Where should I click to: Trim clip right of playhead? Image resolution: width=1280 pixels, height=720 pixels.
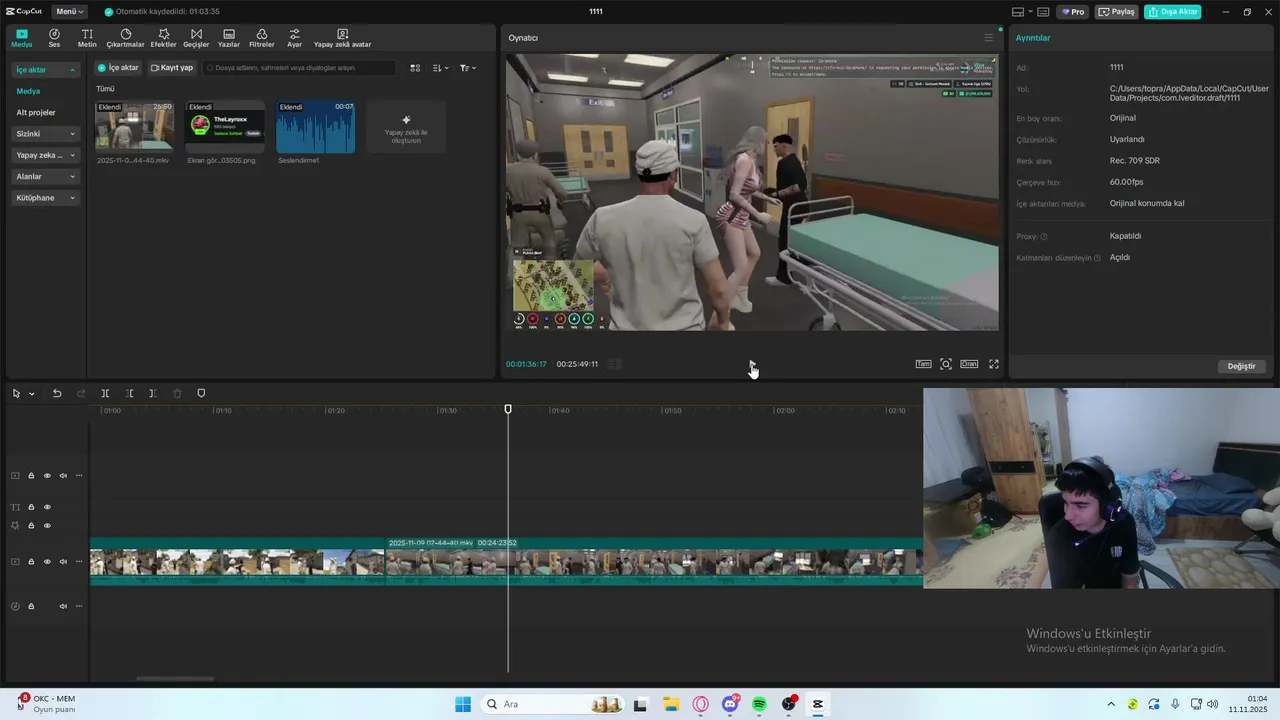[x=153, y=393]
